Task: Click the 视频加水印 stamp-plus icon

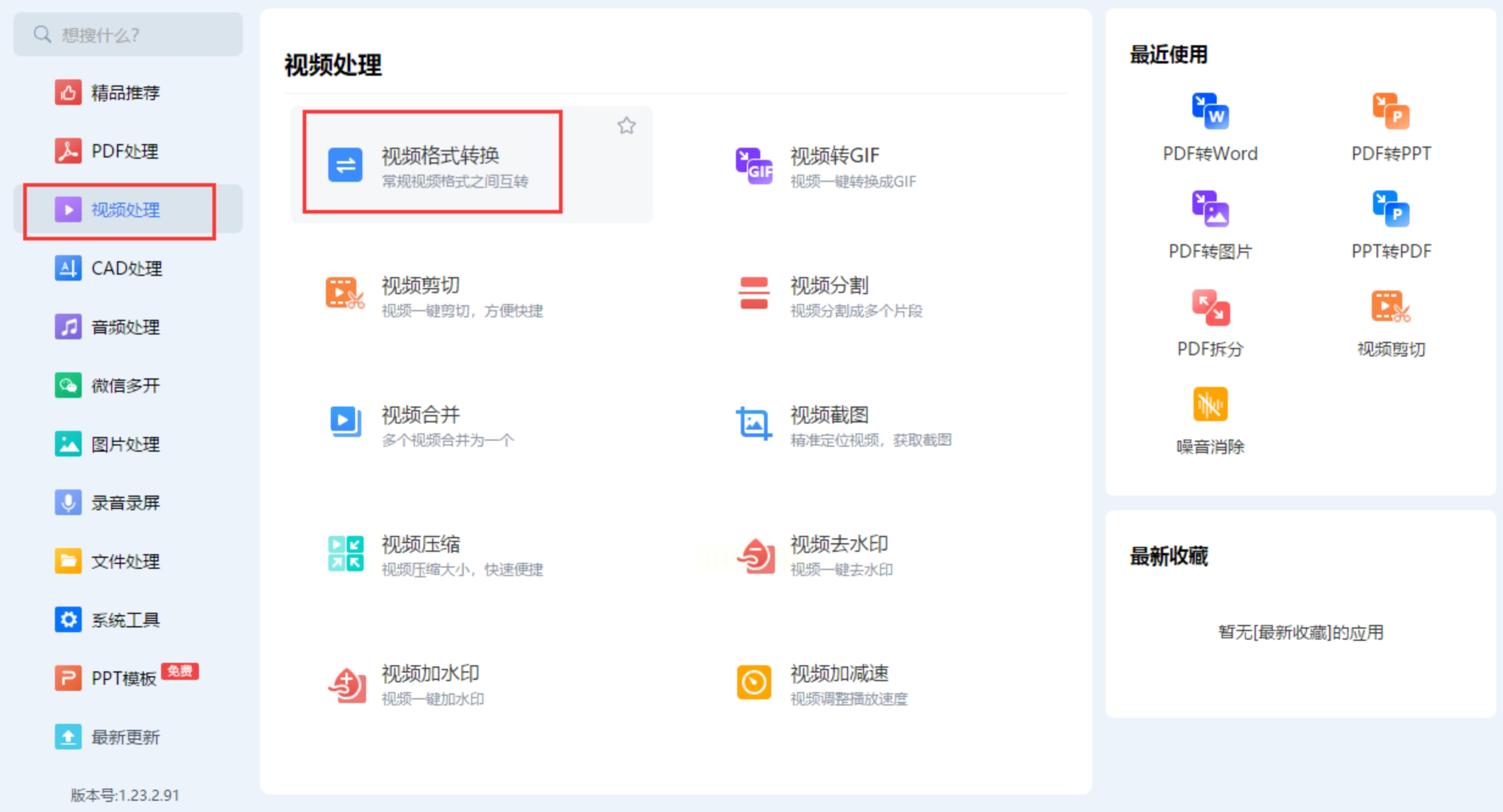Action: [x=347, y=685]
